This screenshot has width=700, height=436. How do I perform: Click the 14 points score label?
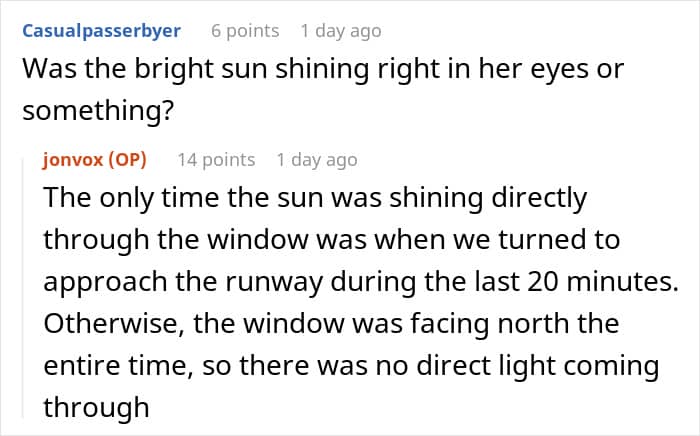216,160
